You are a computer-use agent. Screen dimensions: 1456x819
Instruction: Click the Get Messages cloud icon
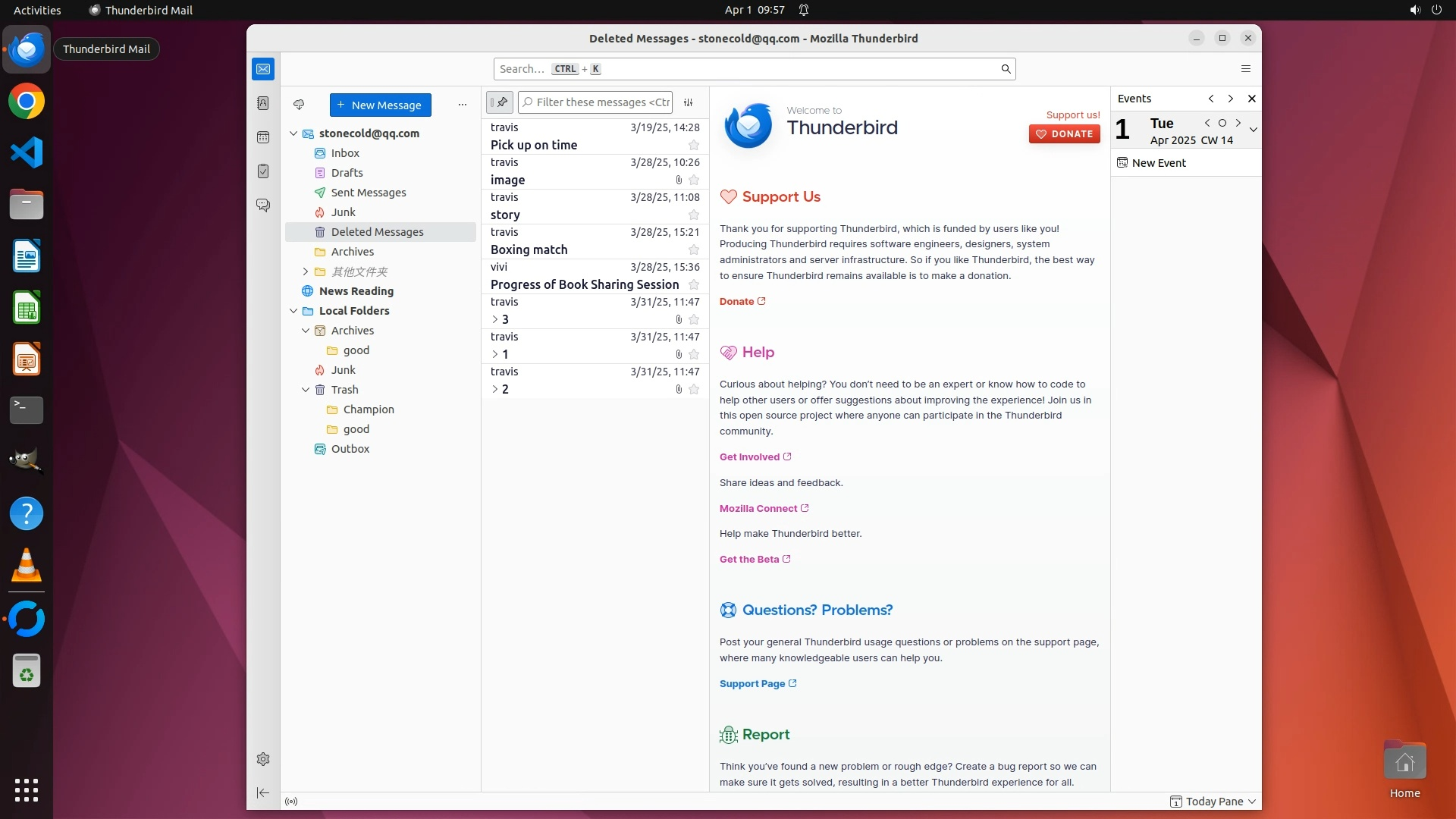tap(299, 105)
